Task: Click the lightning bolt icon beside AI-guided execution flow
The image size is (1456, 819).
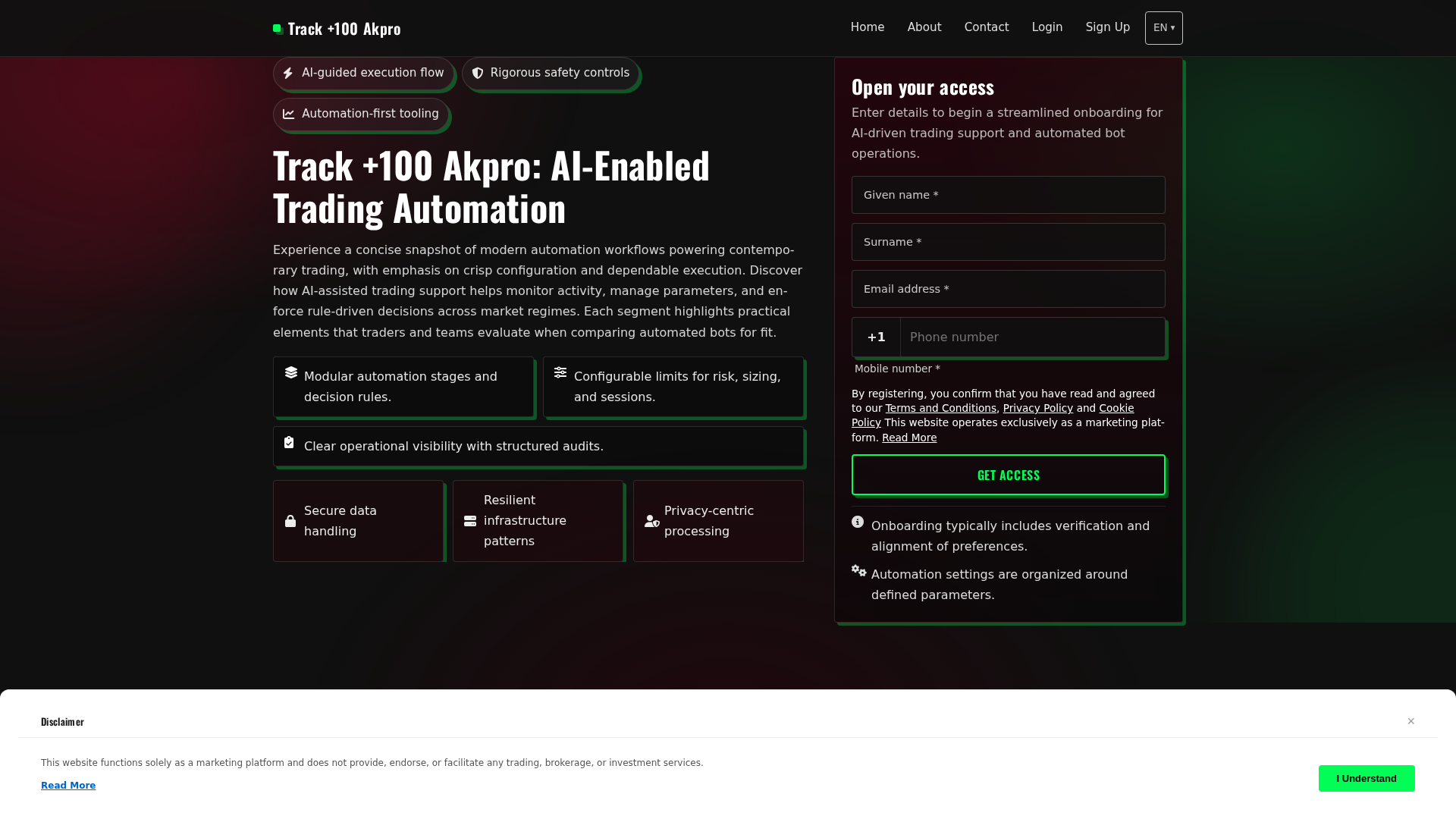Action: pos(288,73)
